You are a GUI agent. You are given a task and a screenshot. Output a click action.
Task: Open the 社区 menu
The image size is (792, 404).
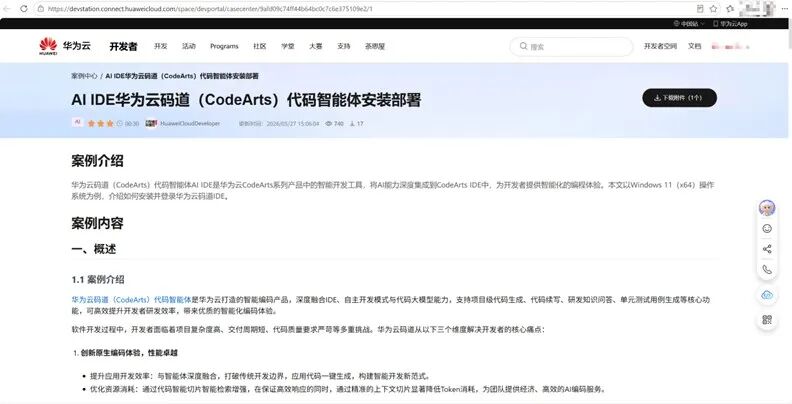click(x=260, y=46)
